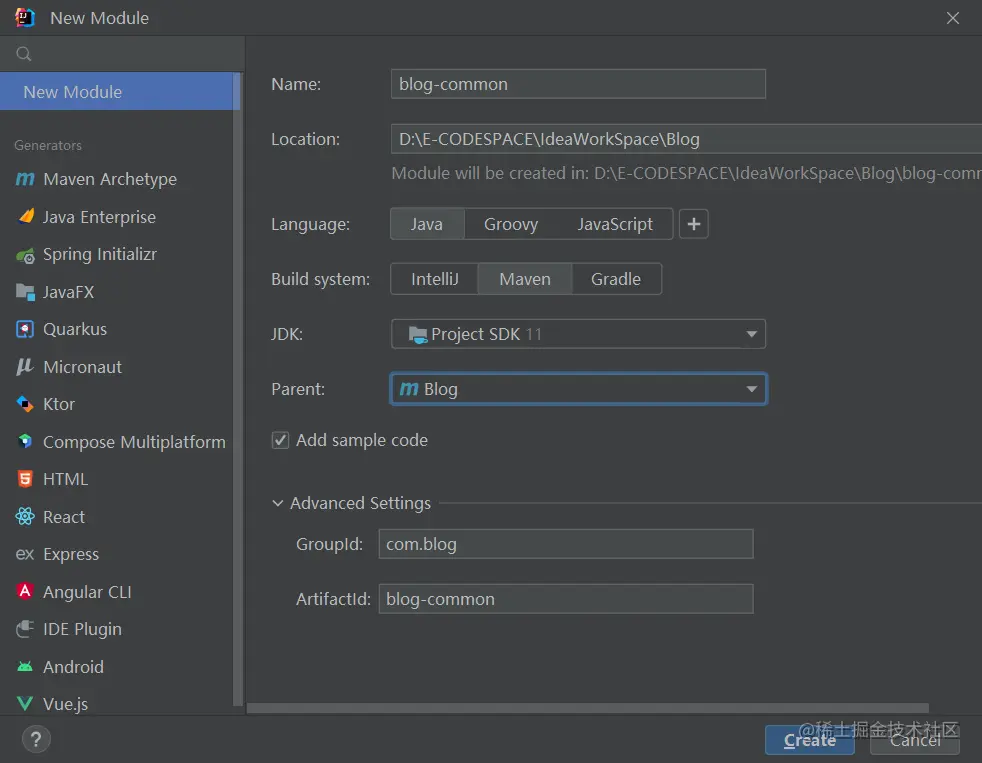Image resolution: width=982 pixels, height=763 pixels.
Task: Click the Compose Multiplatform icon
Action: click(25, 442)
